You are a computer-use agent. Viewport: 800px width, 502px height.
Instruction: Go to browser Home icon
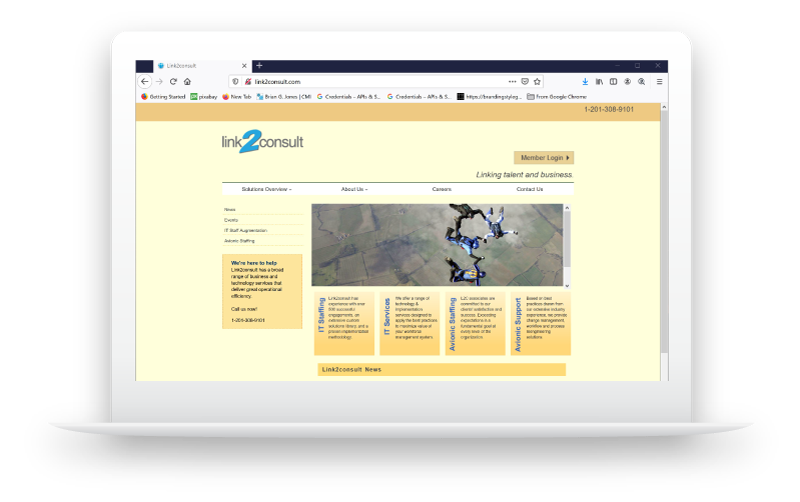[187, 81]
